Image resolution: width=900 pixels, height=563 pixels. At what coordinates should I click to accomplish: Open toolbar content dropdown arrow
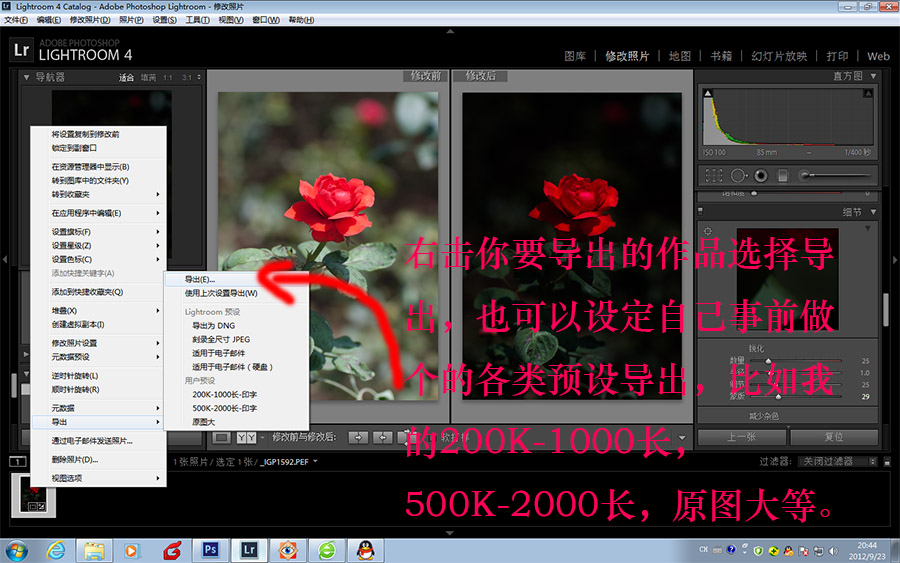[682, 438]
